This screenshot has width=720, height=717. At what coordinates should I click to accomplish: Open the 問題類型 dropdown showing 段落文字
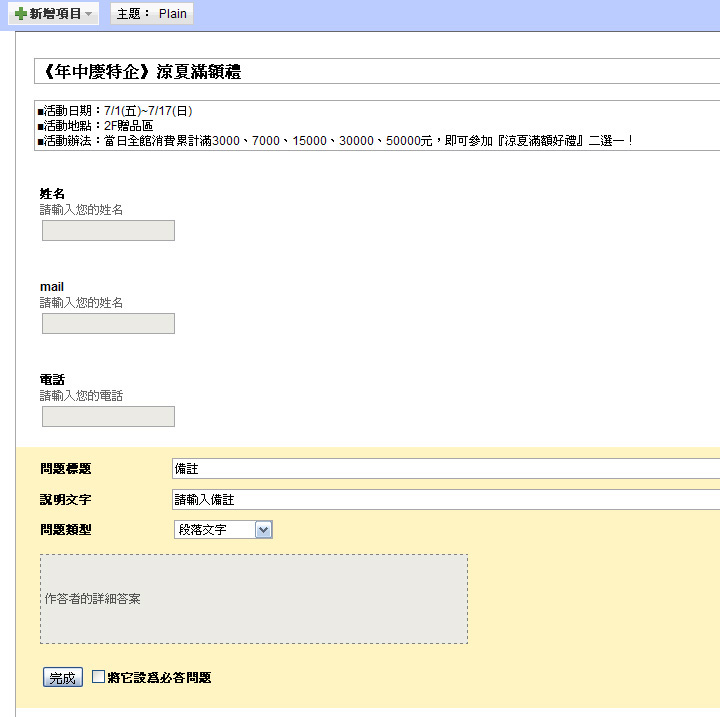[x=223, y=530]
